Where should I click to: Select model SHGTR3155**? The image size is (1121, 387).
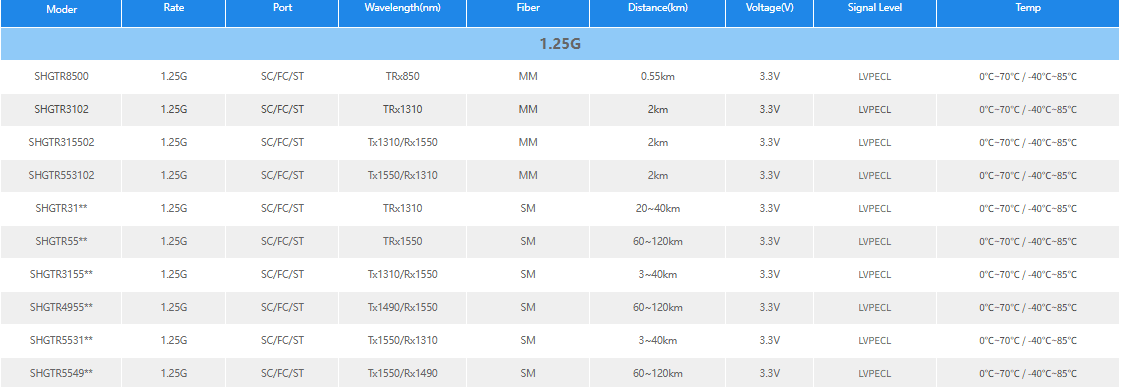coord(61,274)
